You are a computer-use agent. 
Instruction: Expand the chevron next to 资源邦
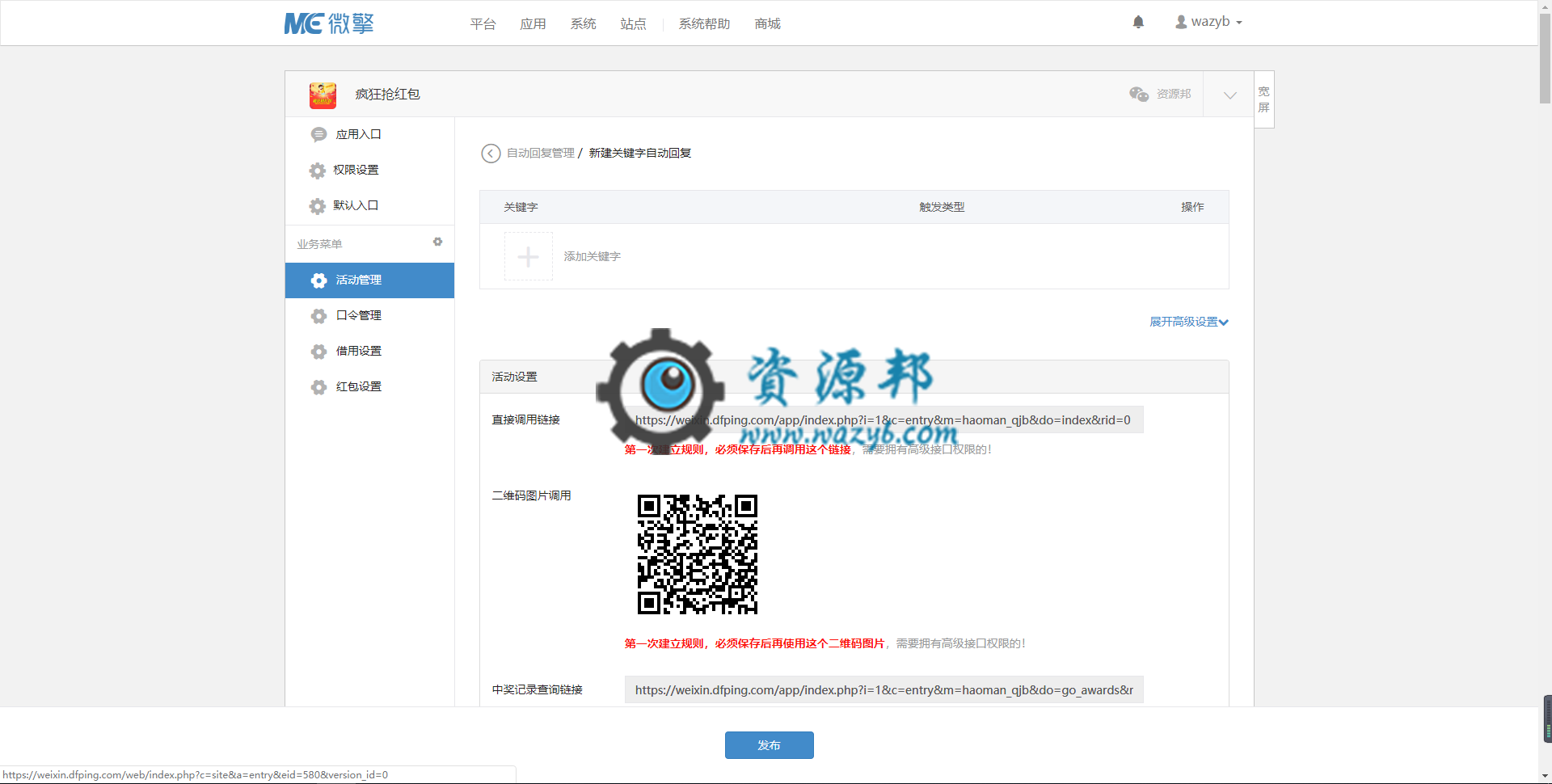(1229, 95)
